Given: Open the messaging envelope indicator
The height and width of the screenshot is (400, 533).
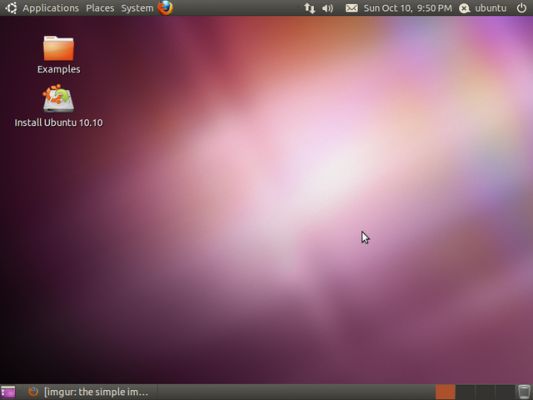Looking at the screenshot, I should point(351,8).
